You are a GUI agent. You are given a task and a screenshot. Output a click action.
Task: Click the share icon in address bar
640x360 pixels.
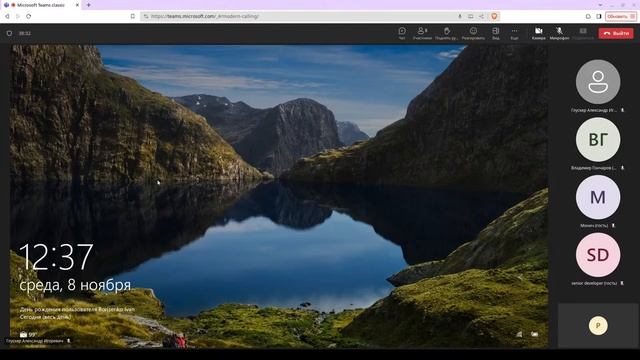click(x=481, y=16)
